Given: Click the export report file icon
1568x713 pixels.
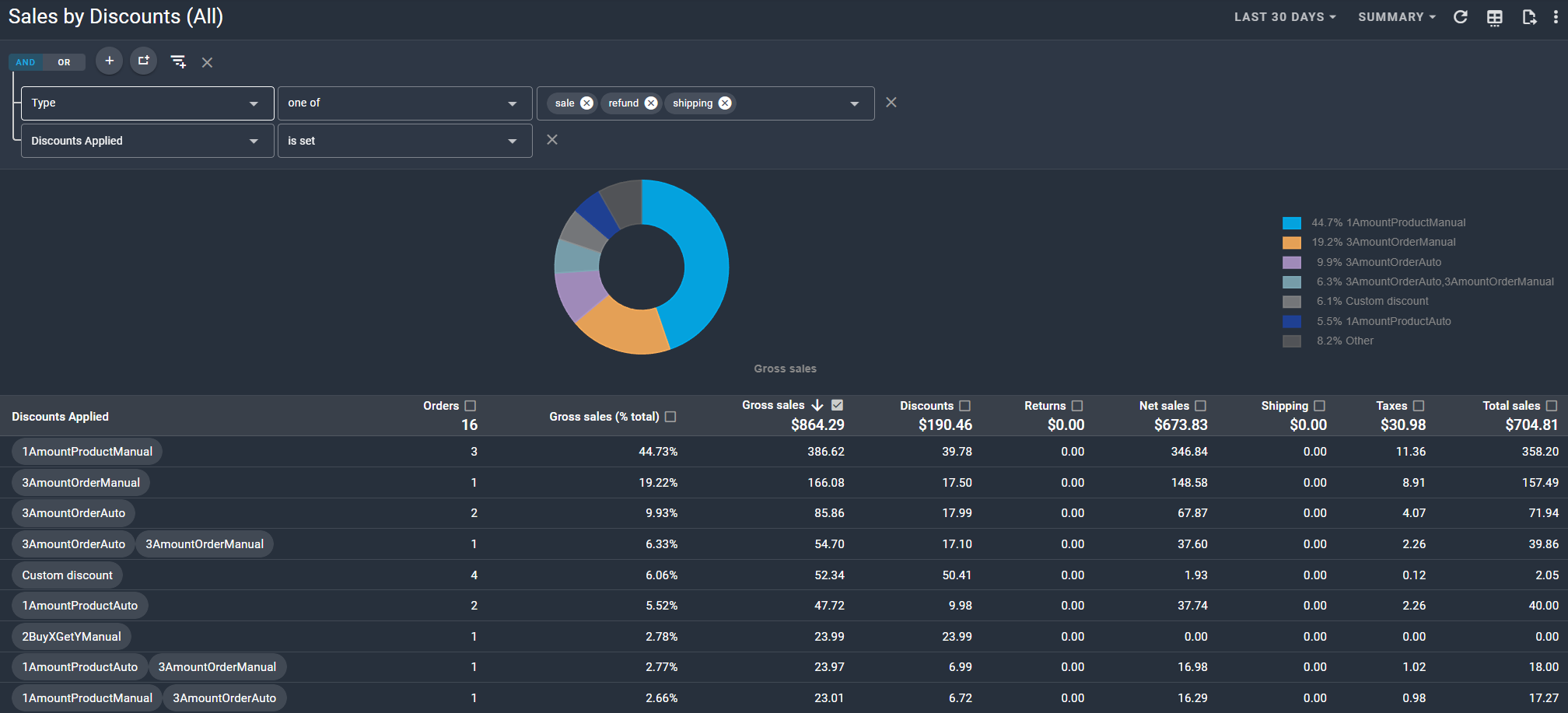Looking at the screenshot, I should [1528, 18].
